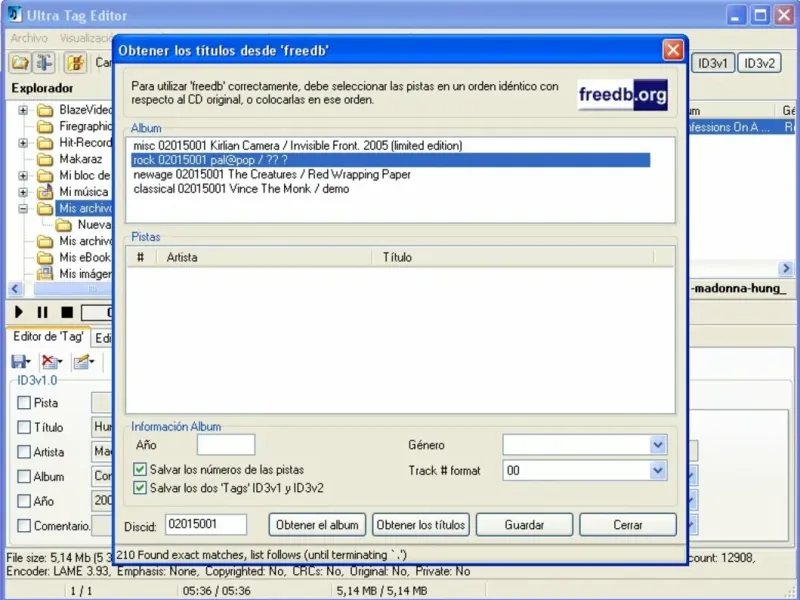The height and width of the screenshot is (600, 800).
Task: Click the Explorer horizontal scrollbar left arrow
Action: 15,289
